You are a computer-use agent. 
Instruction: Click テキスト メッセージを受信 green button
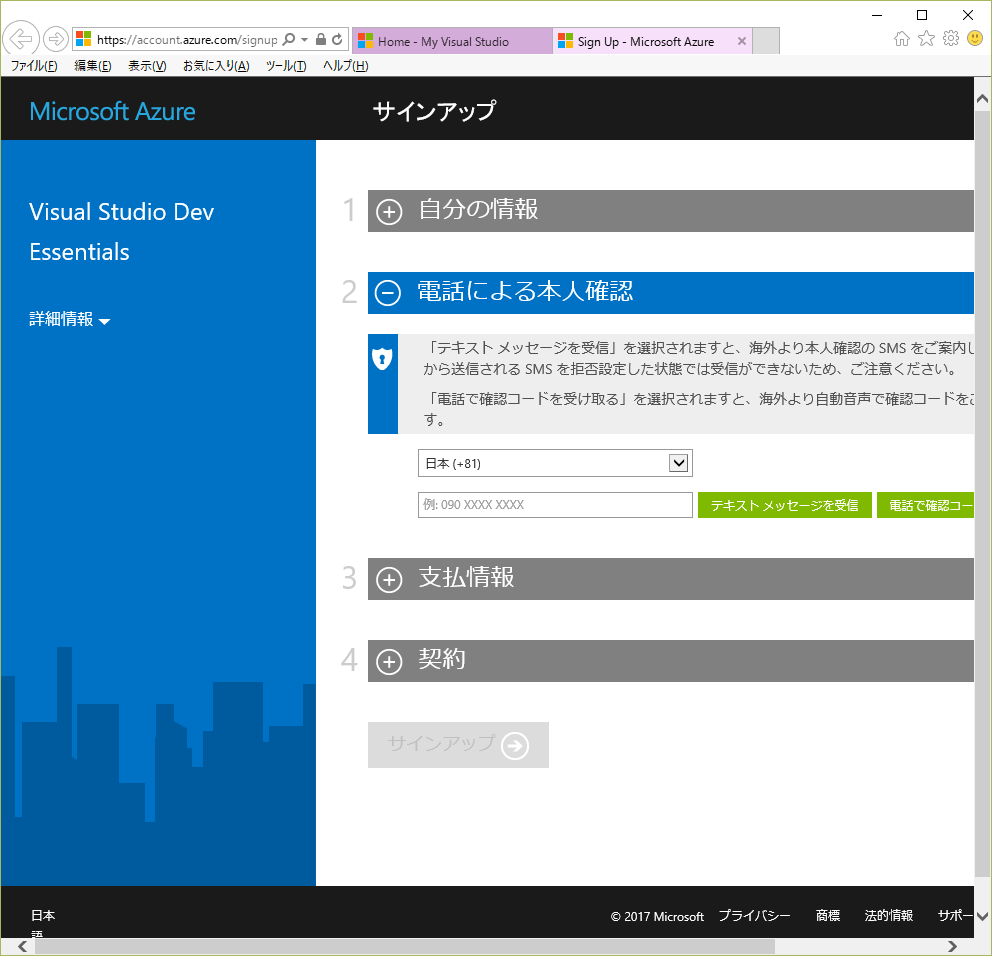(784, 505)
